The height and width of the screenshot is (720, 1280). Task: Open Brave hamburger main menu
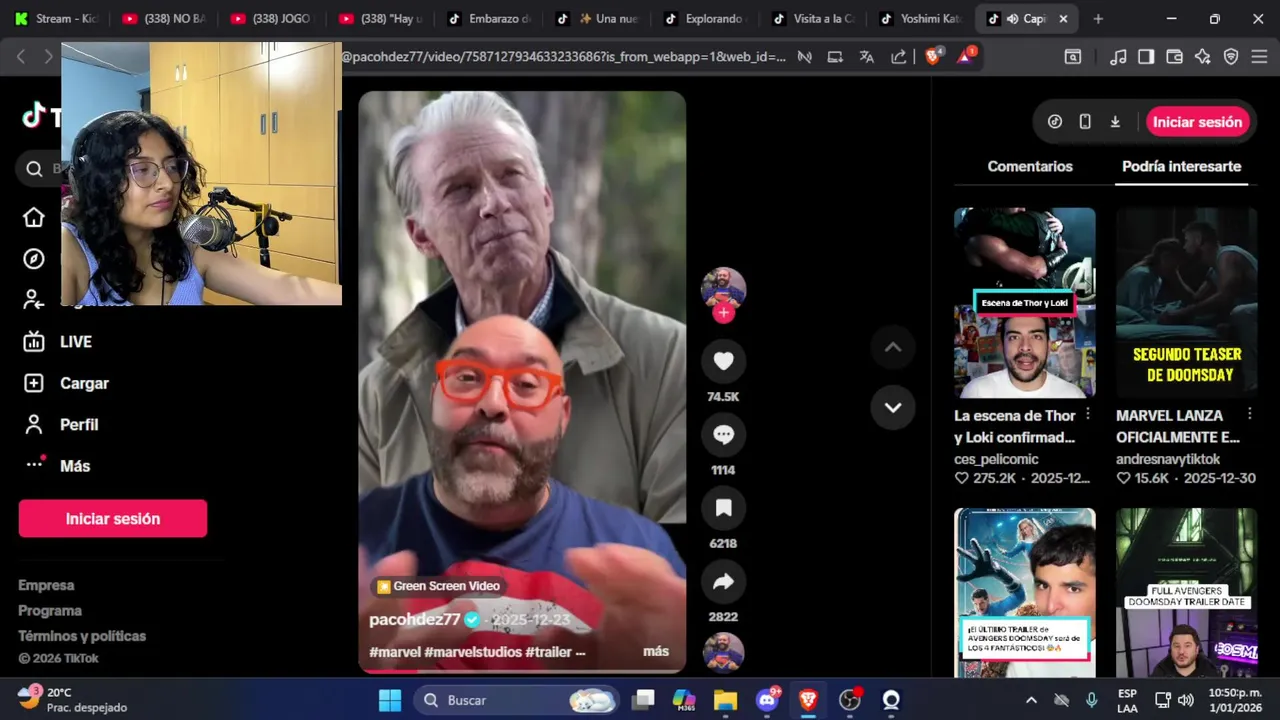point(1259,57)
